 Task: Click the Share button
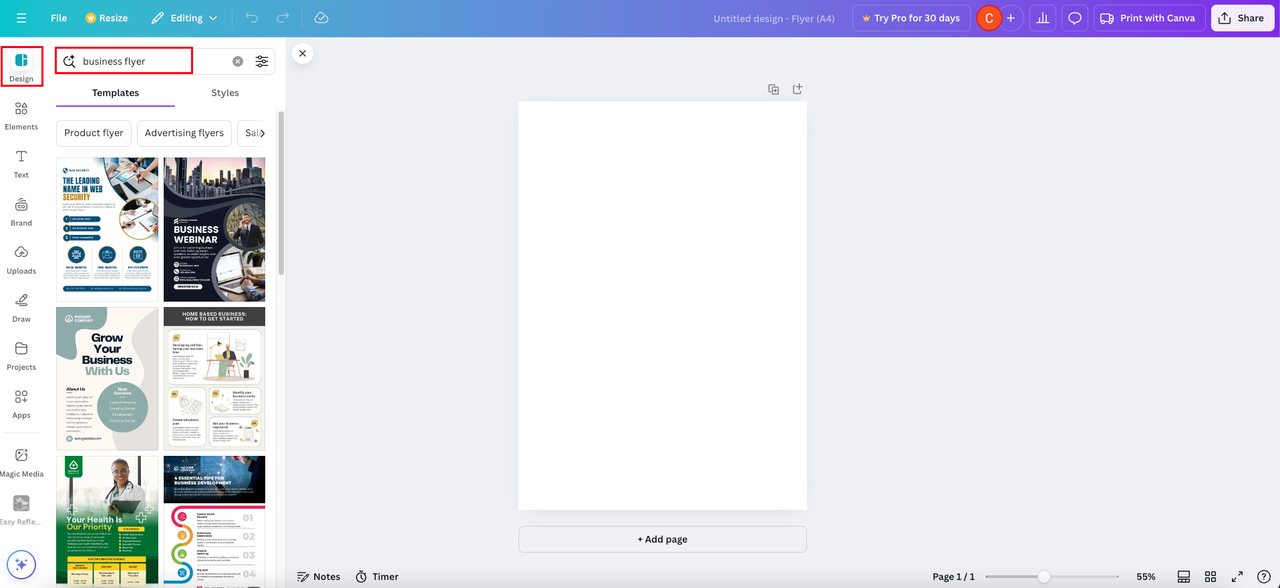(1241, 18)
